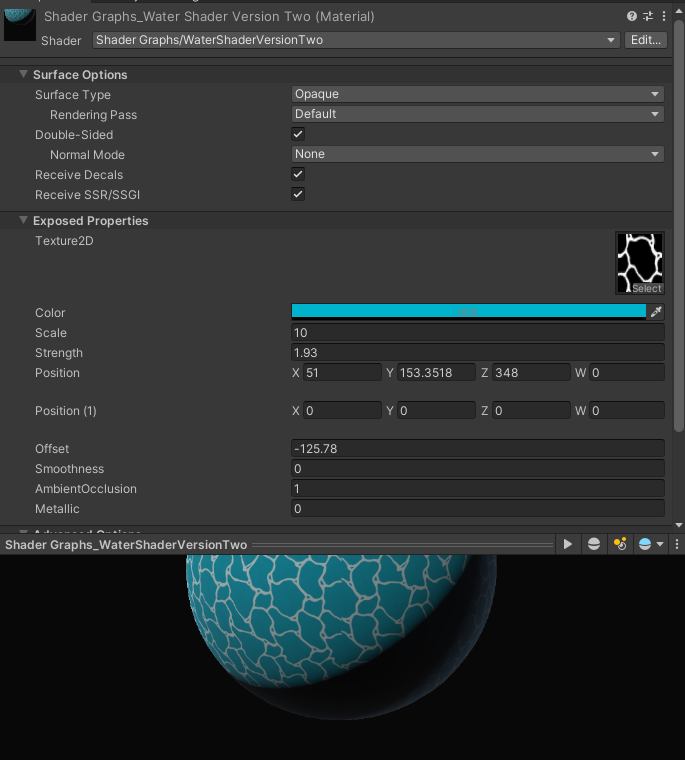This screenshot has height=760, width=685.
Task: Change the preview mesh shape icon
Action: tap(594, 544)
